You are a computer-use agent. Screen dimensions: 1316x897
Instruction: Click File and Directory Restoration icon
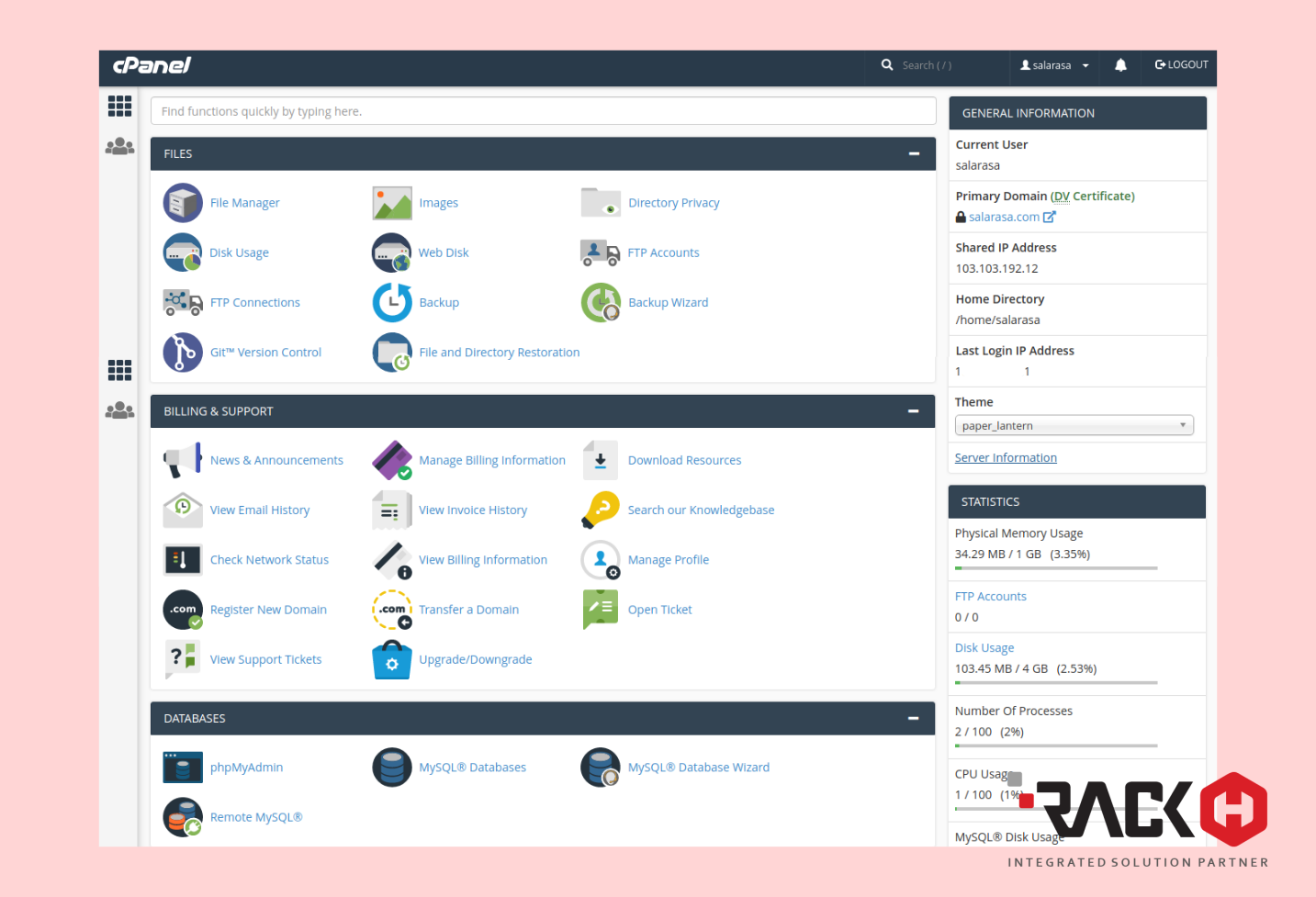pos(392,352)
